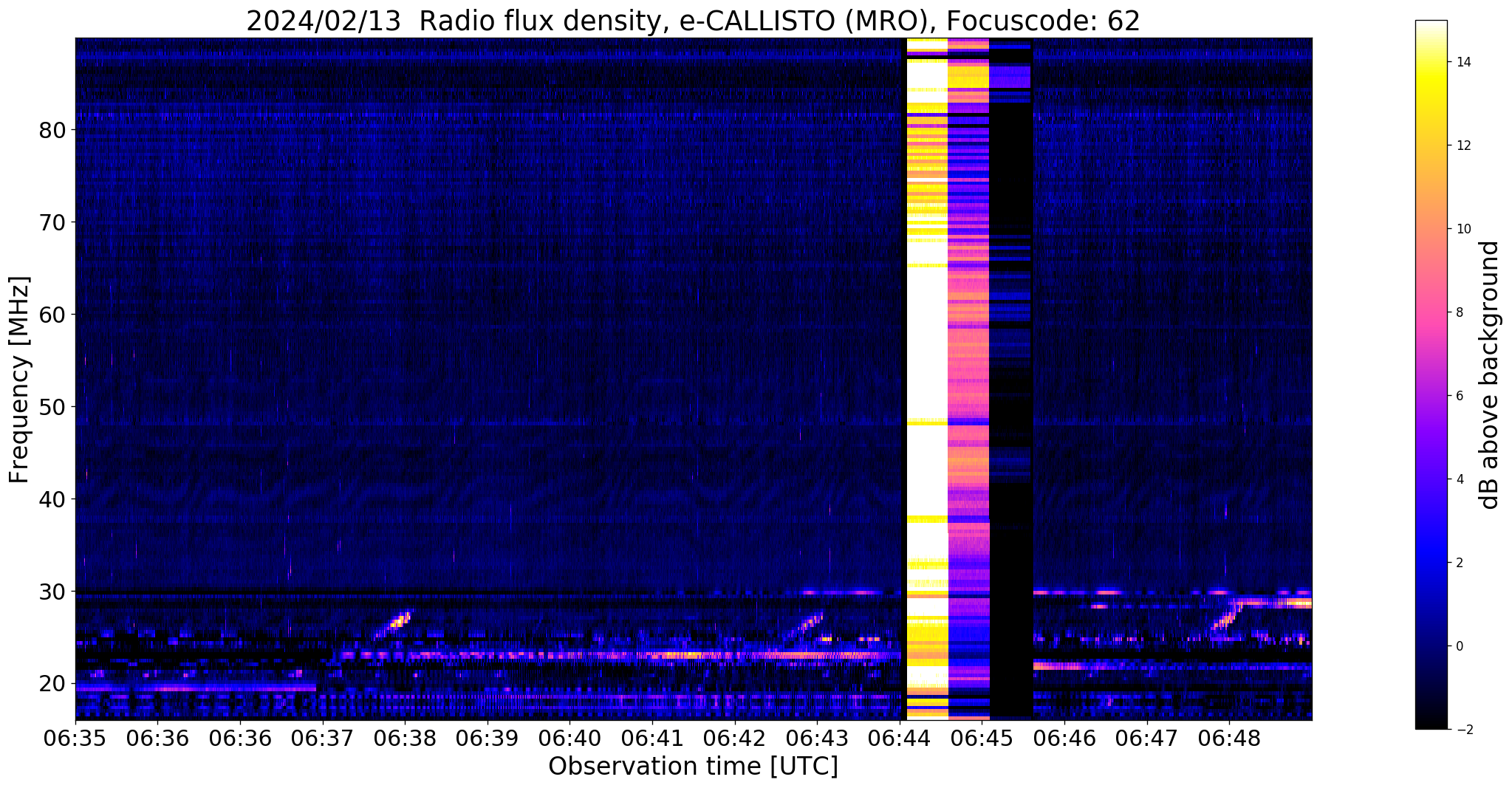
Task: Click the saturated white burst column at 06:44
Action: [927, 378]
